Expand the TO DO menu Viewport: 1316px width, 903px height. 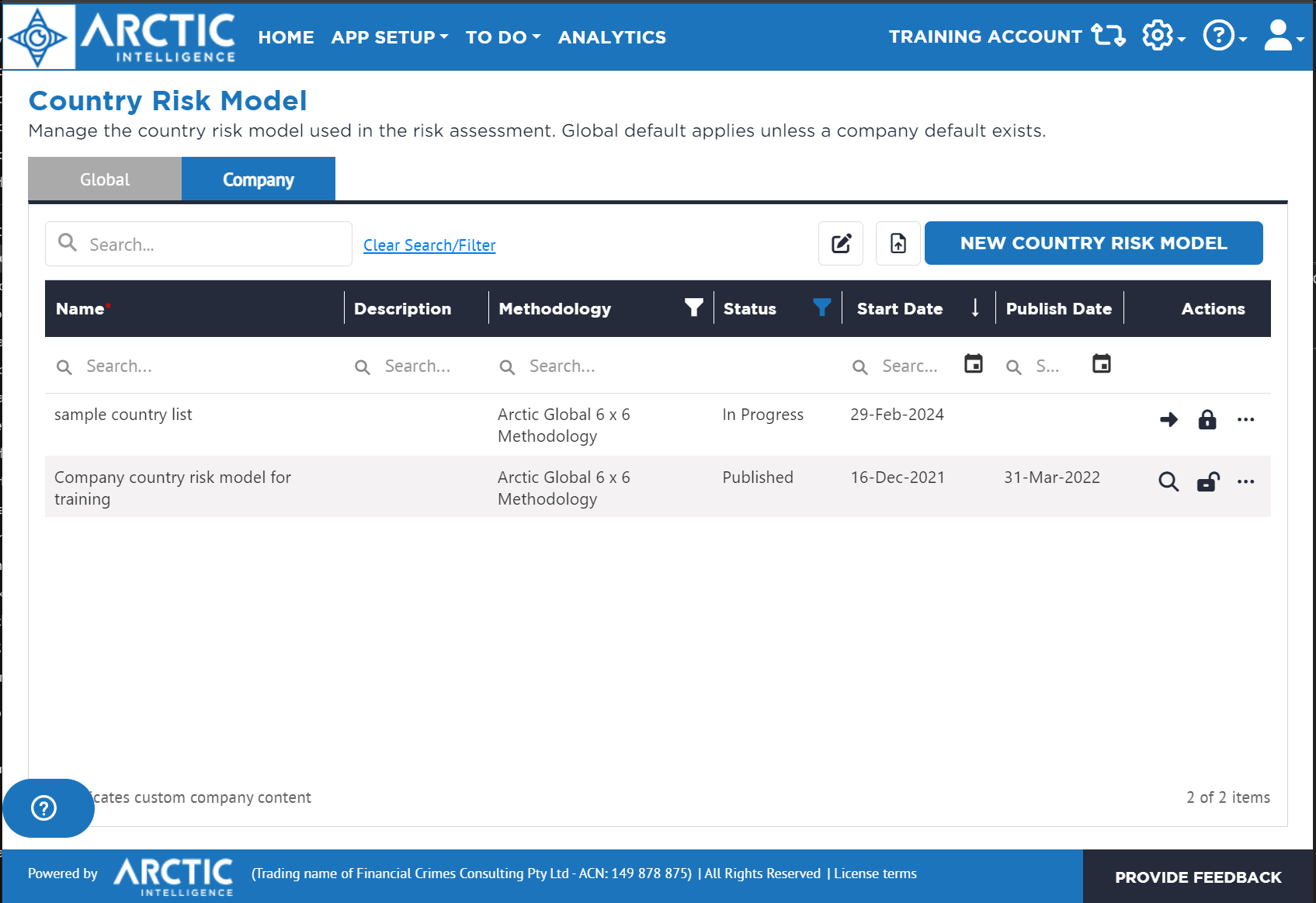[503, 37]
